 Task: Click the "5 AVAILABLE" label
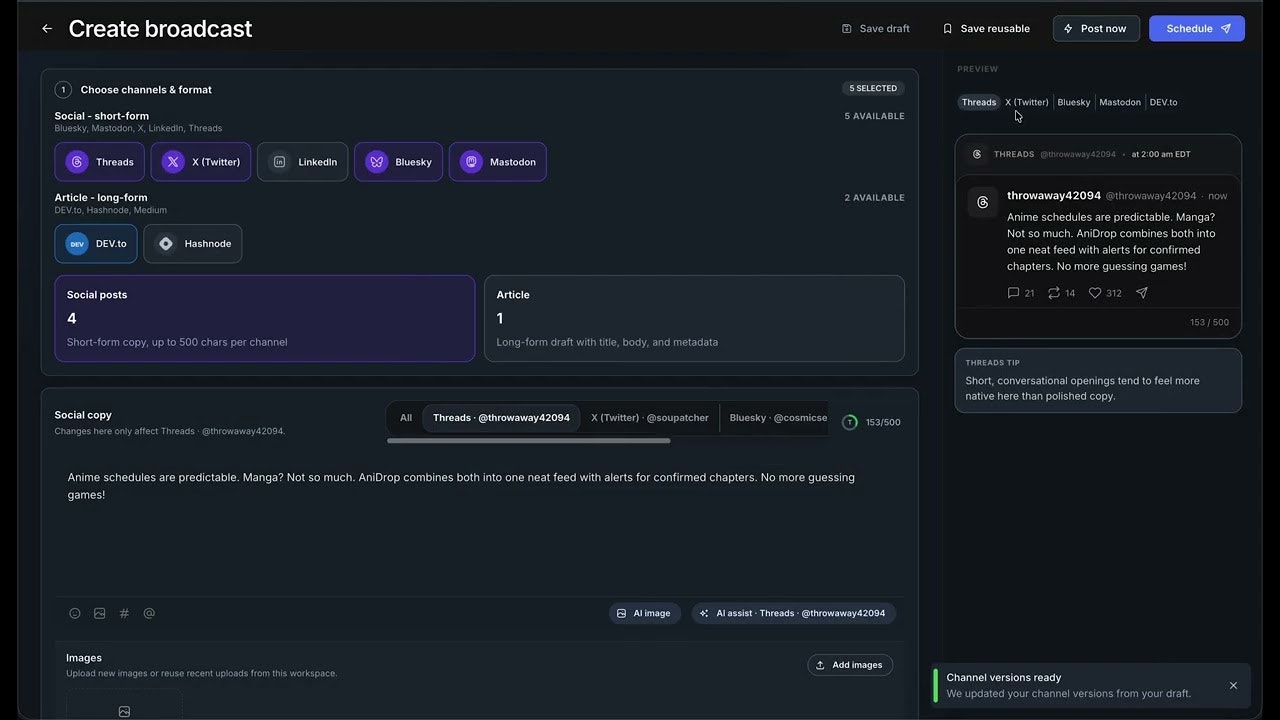(x=874, y=116)
